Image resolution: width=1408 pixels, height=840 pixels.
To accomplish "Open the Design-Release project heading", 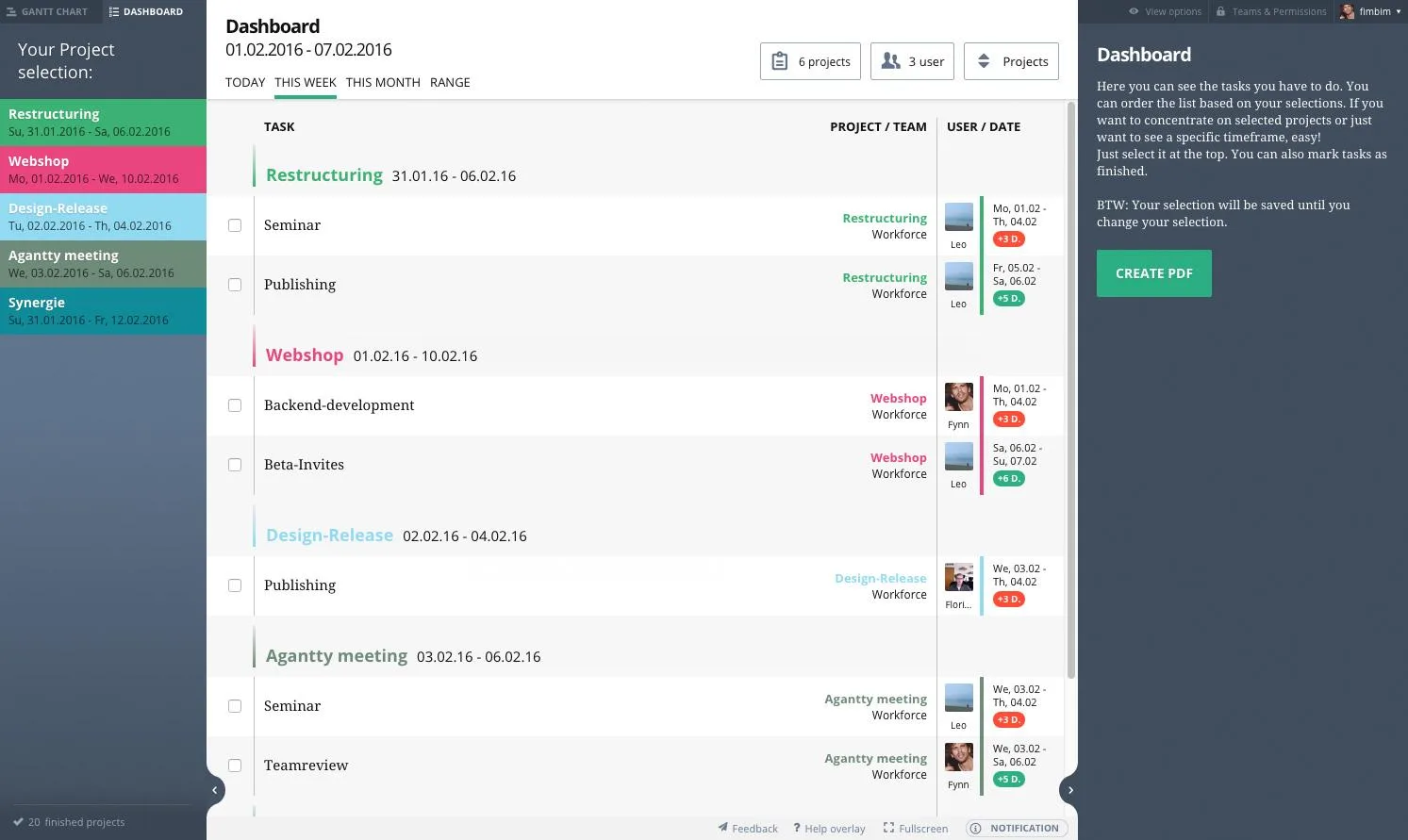I will [x=329, y=535].
